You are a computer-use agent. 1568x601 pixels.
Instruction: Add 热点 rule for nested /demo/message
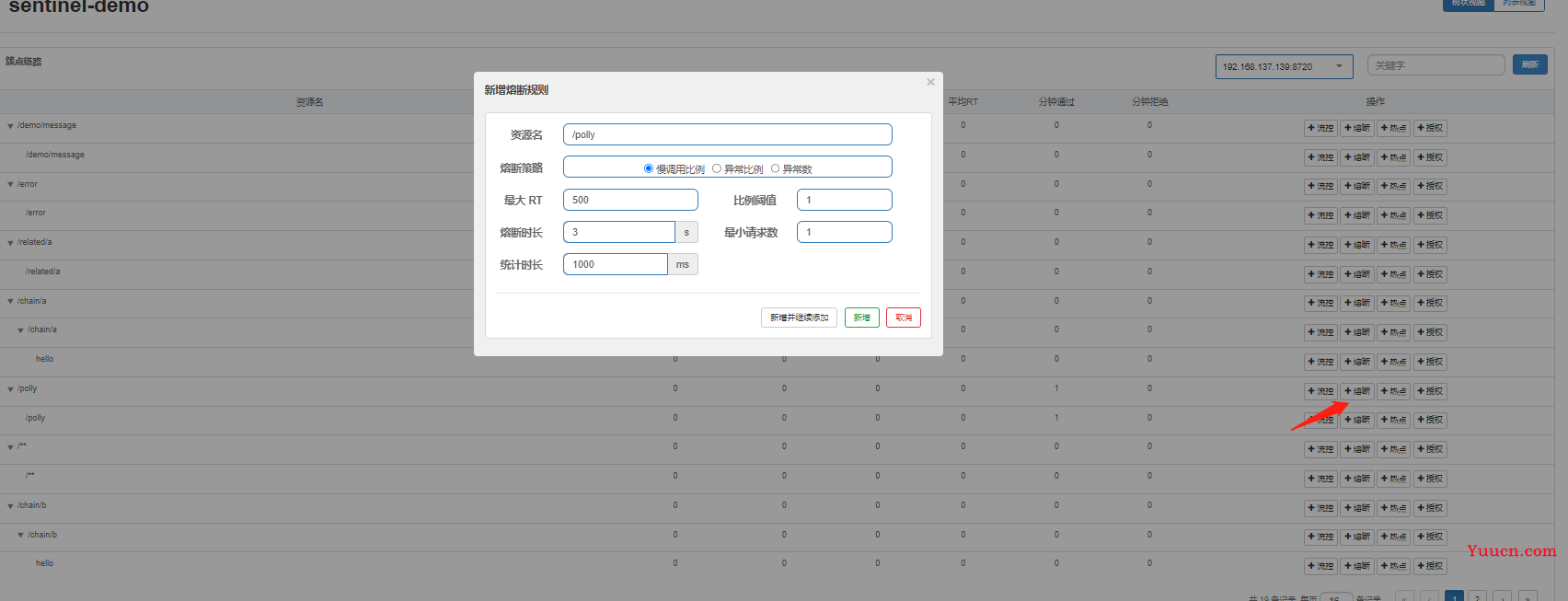pos(1393,157)
